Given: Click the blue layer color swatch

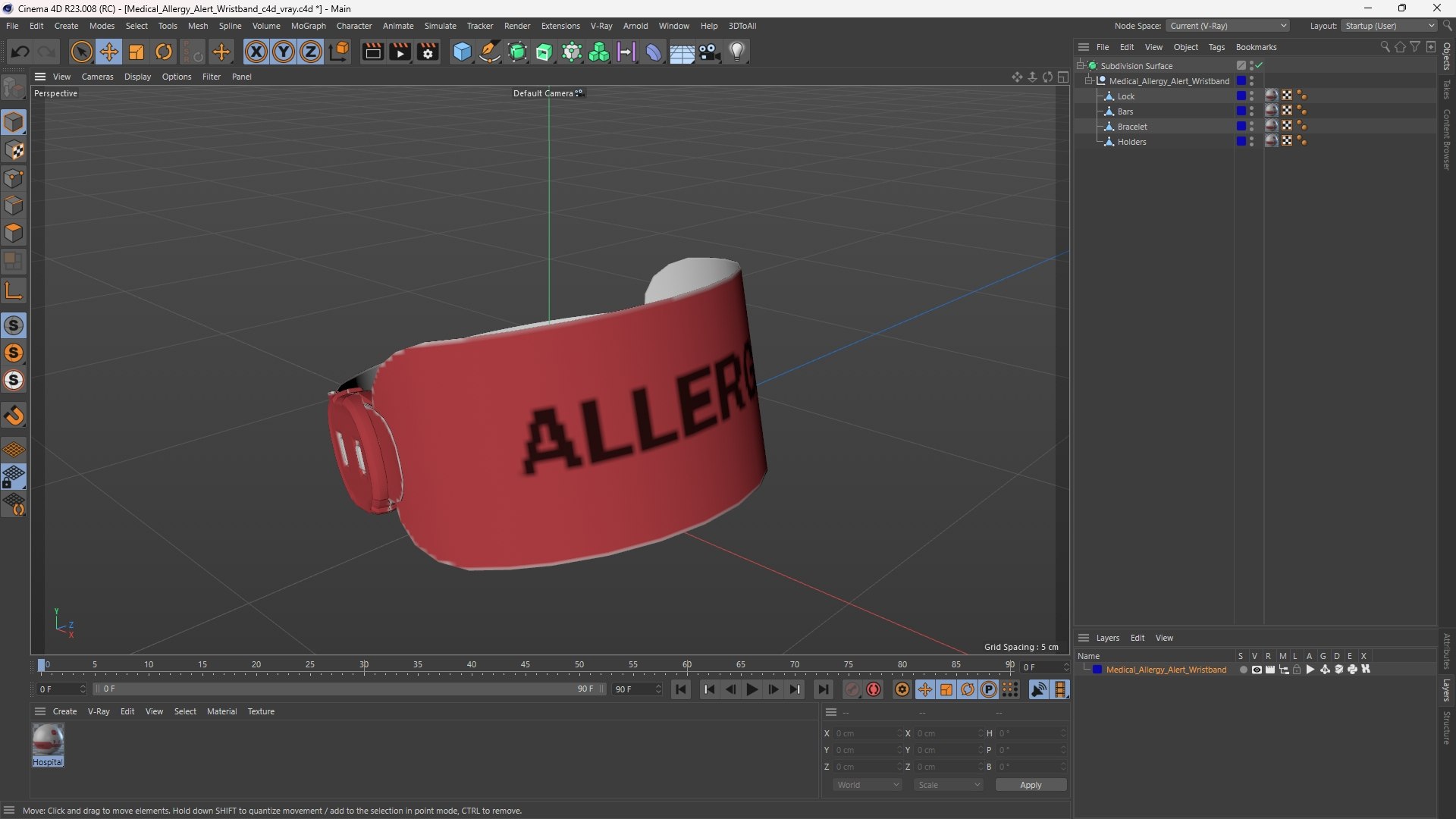Looking at the screenshot, I should 1097,670.
